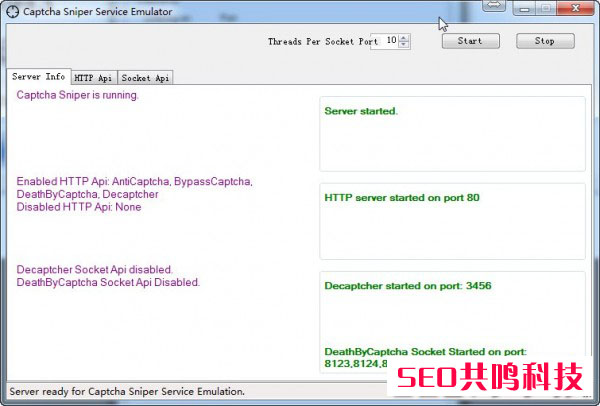This screenshot has height=406, width=600.
Task: Click status bar 'Server ready for Captcha Sniper' text
Action: (127, 391)
